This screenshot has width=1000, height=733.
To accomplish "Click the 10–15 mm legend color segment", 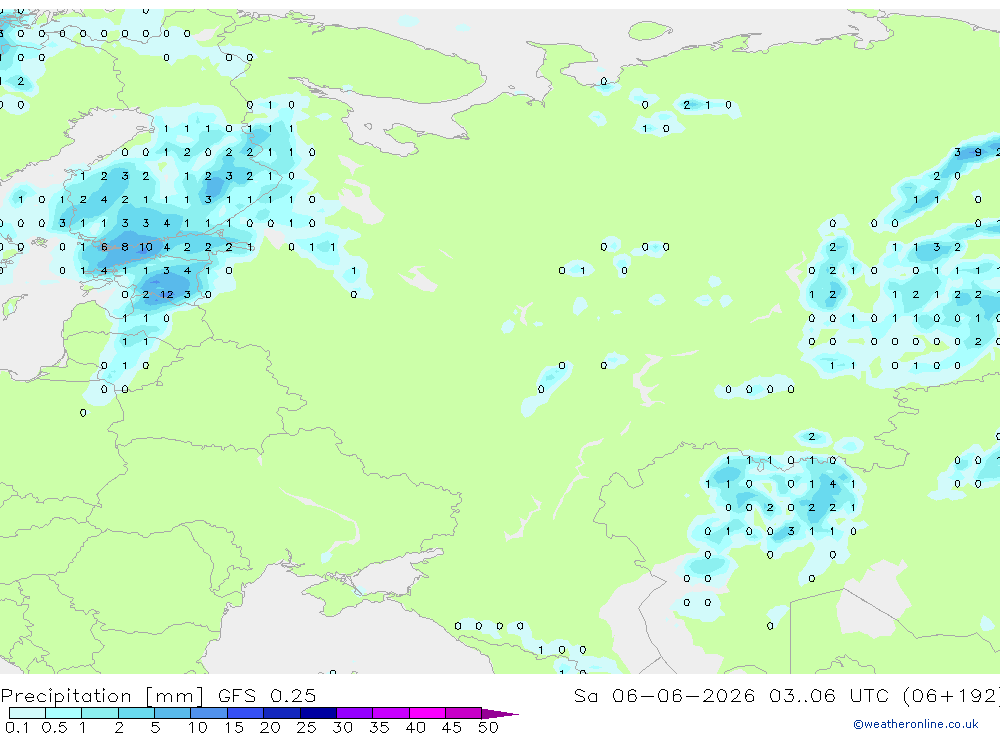I will point(209,713).
